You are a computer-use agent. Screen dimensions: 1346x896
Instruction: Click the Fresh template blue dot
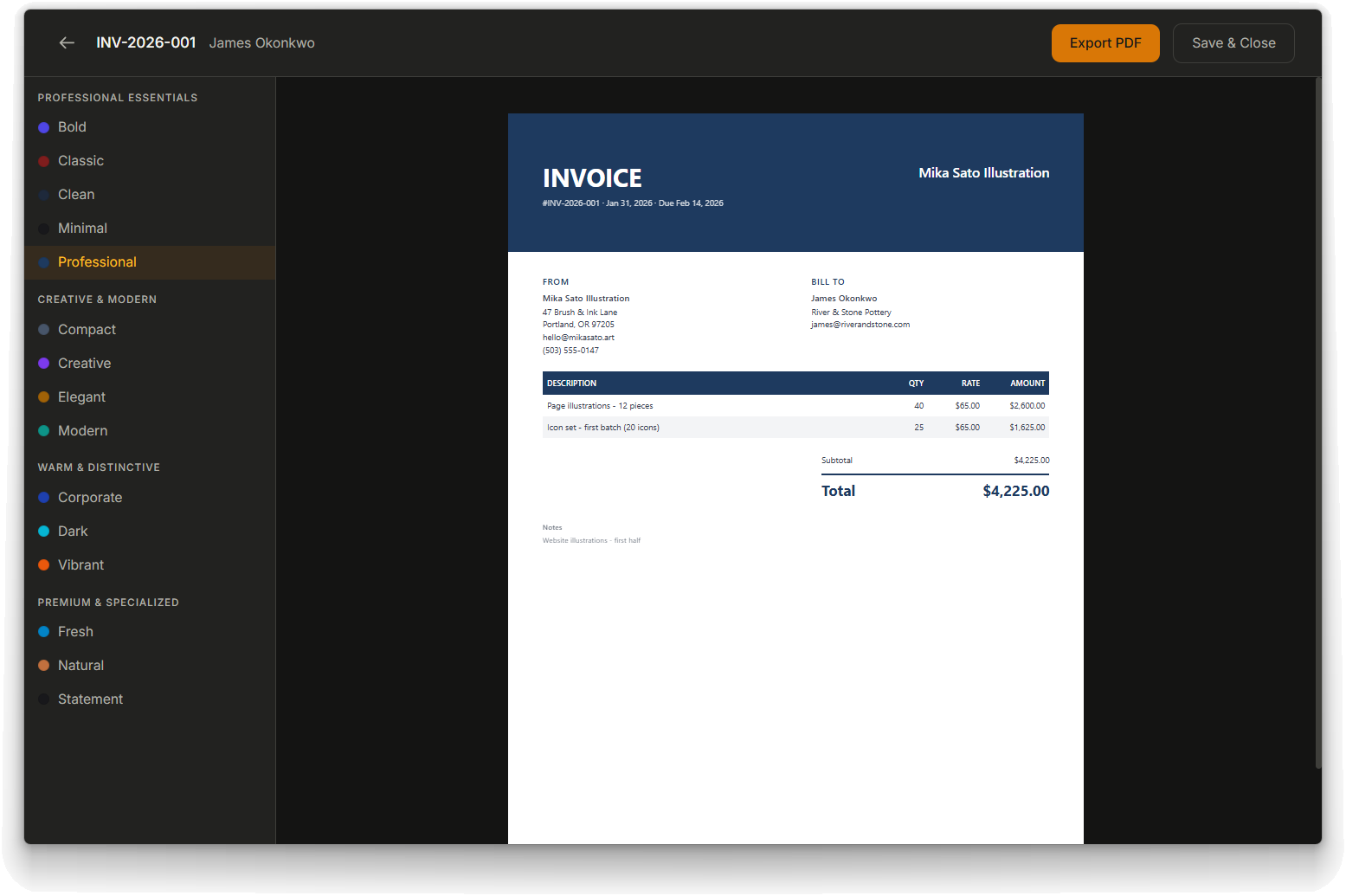[43, 632]
